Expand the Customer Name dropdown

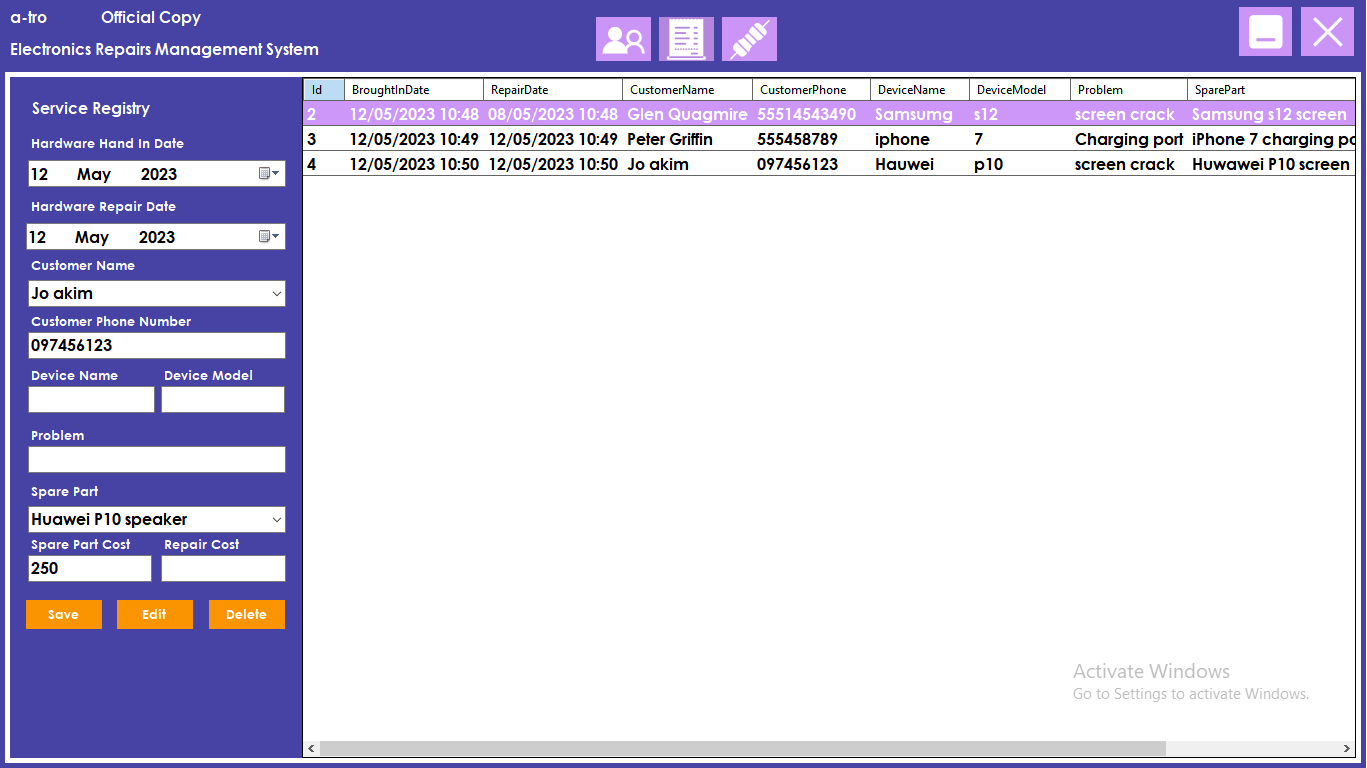(x=277, y=294)
